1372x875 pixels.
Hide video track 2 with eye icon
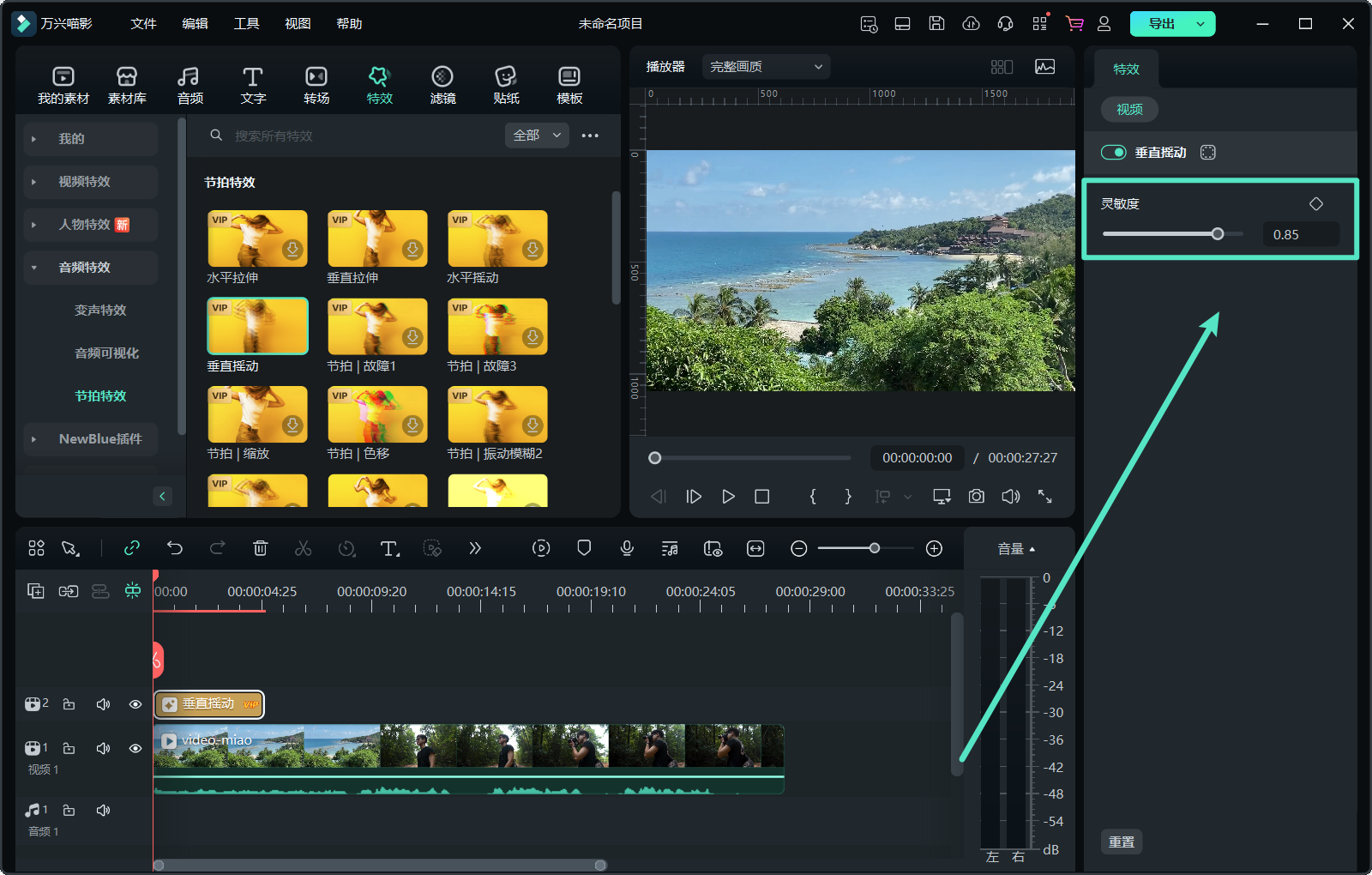[135, 704]
